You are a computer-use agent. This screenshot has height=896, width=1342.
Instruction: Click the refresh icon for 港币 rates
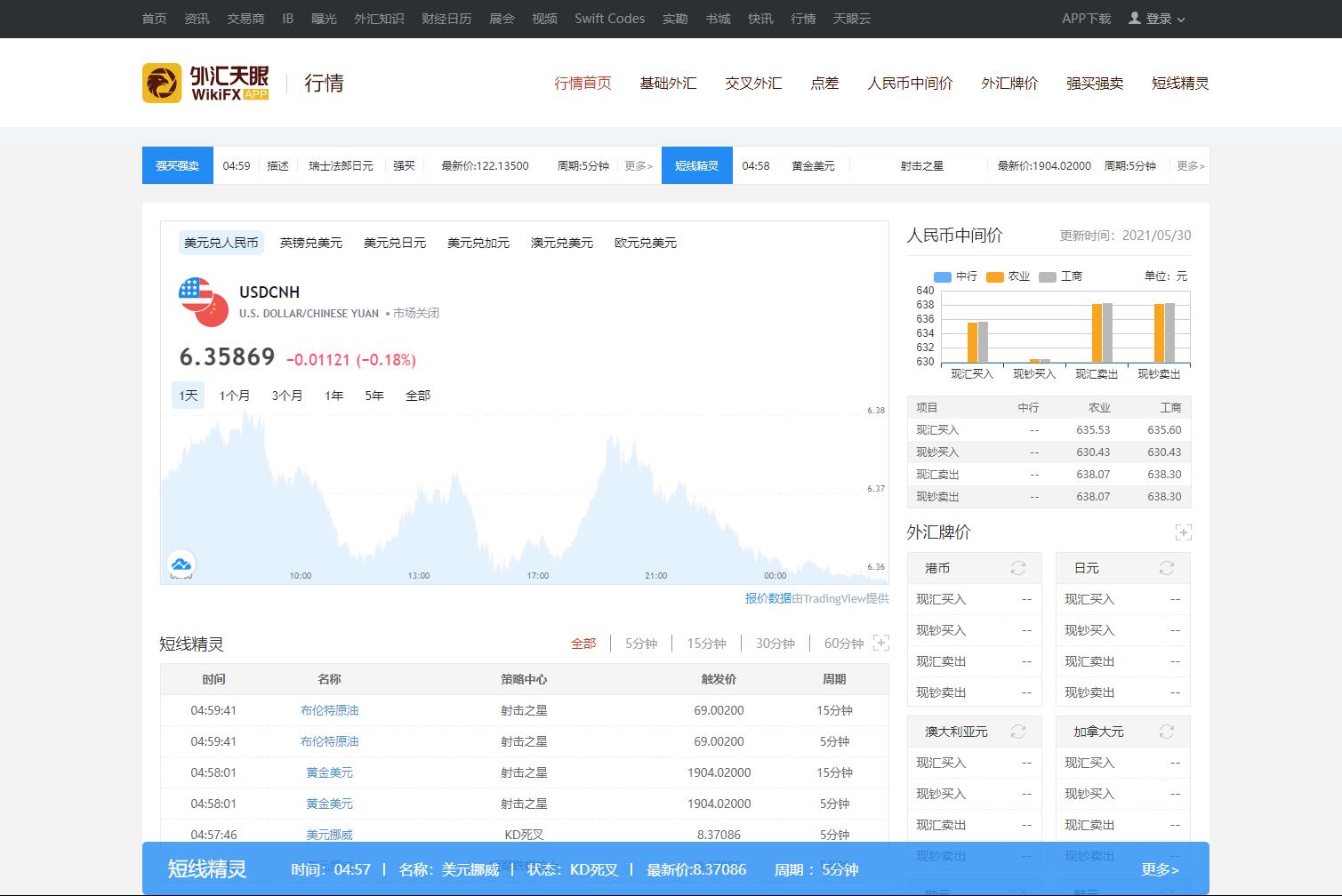click(1018, 568)
